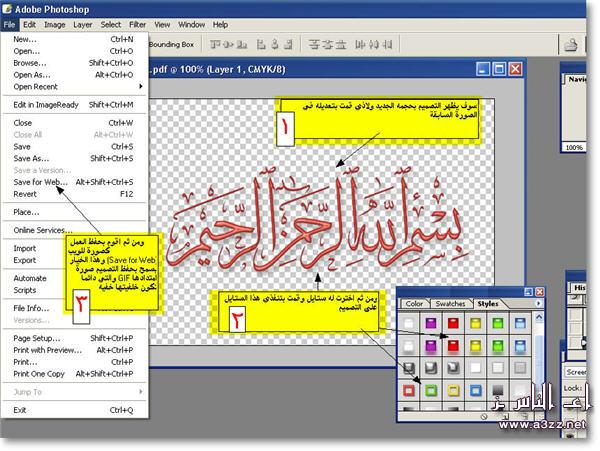Apply the purple glass button style in top row
Screen dimensions: 600x451
pyautogui.click(x=431, y=323)
